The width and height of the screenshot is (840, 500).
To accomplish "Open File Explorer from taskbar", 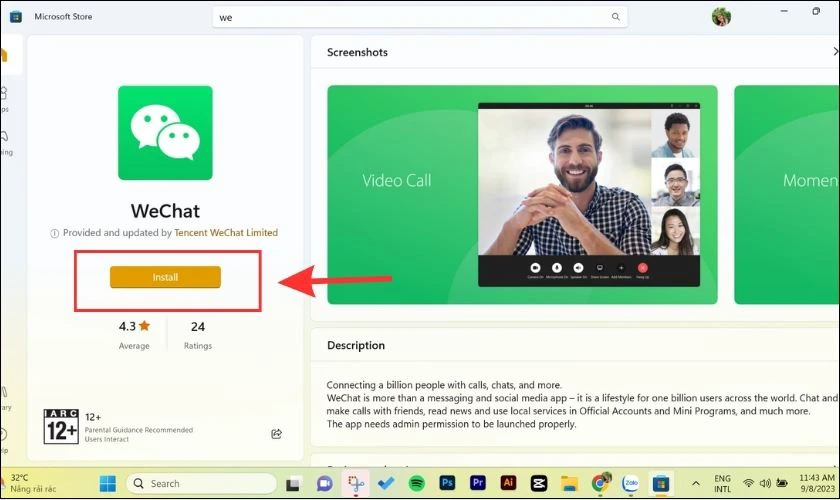I will [569, 483].
